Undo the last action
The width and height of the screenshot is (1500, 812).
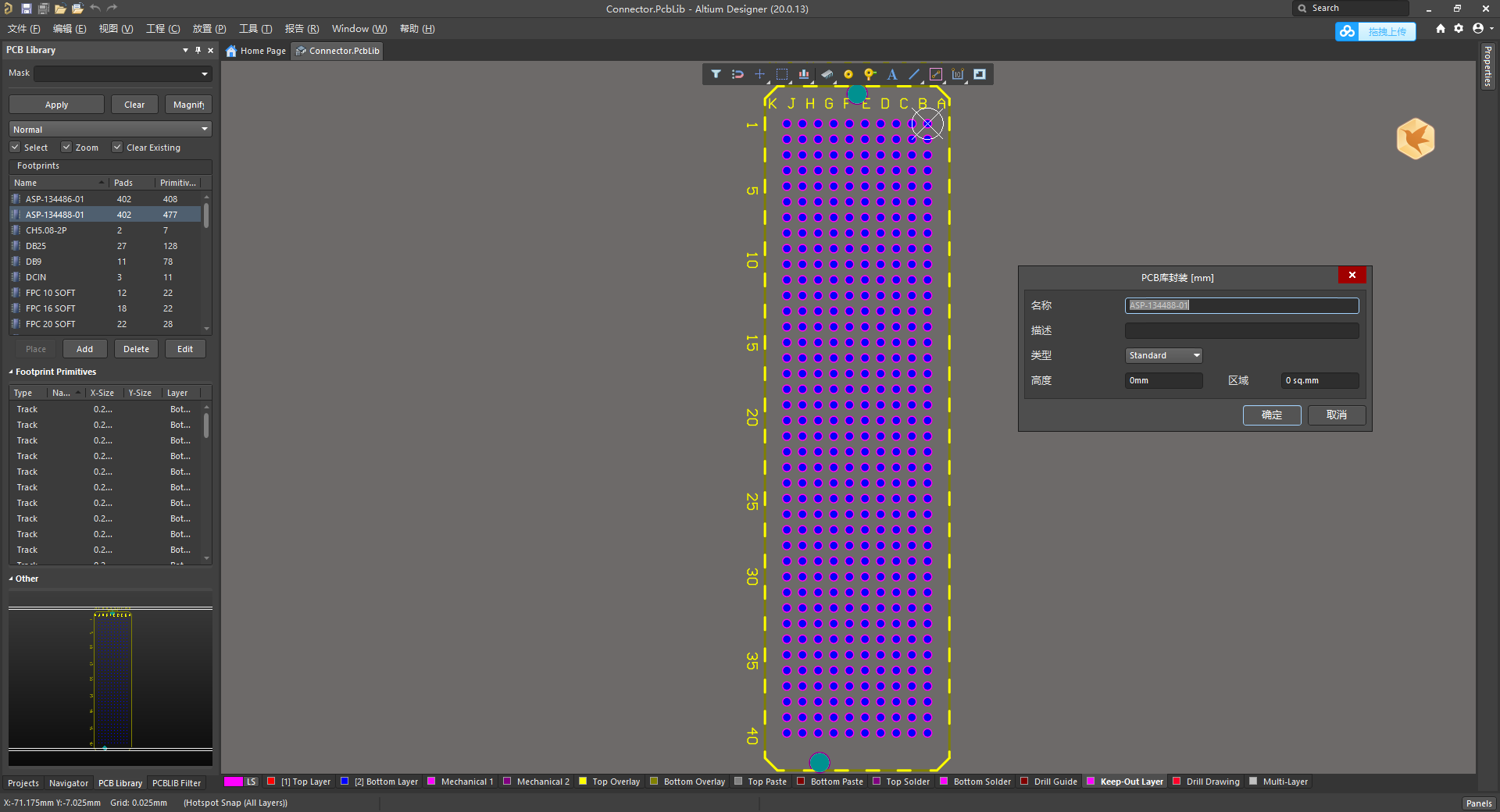pyautogui.click(x=95, y=9)
